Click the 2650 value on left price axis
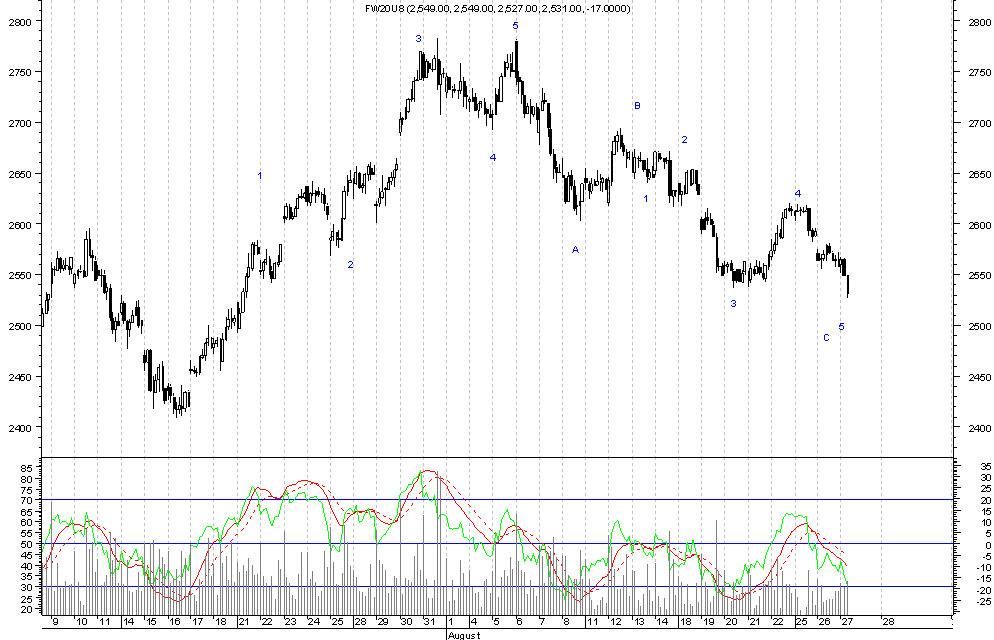The image size is (994, 640). [20, 174]
